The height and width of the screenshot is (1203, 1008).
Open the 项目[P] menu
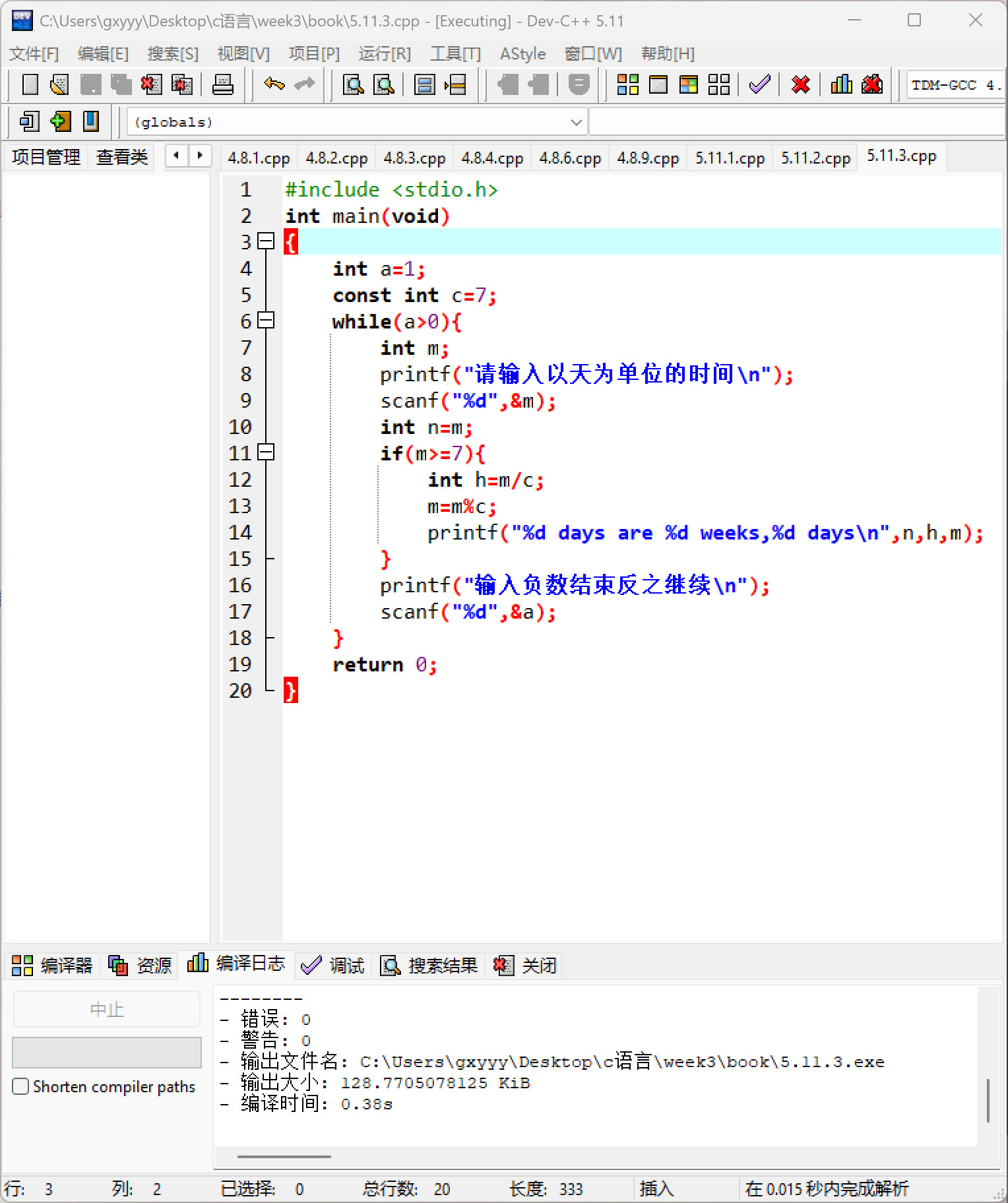click(x=314, y=53)
